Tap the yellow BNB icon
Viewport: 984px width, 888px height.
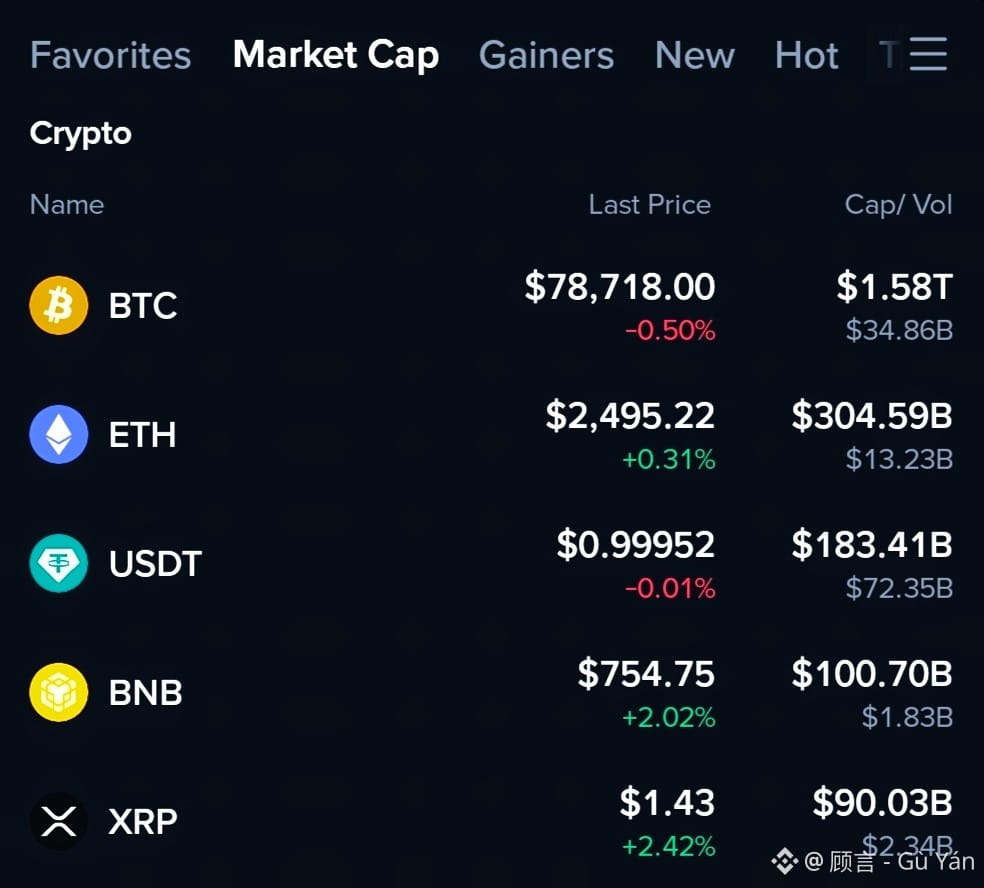[59, 692]
